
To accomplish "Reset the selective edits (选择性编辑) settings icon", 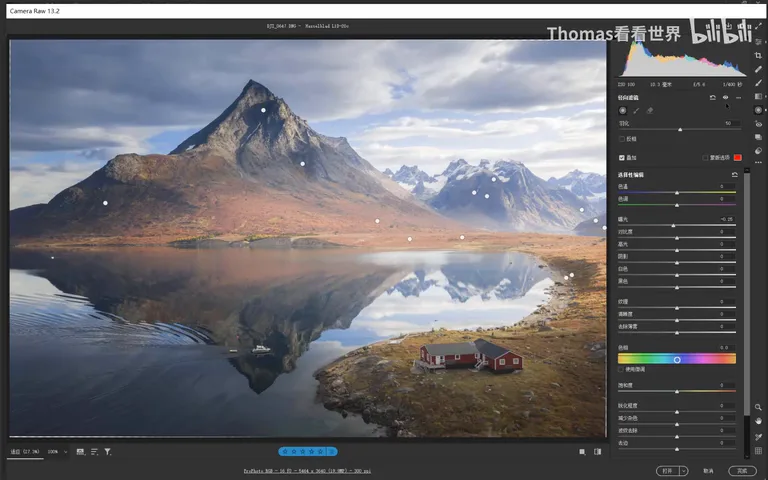I will tap(734, 174).
